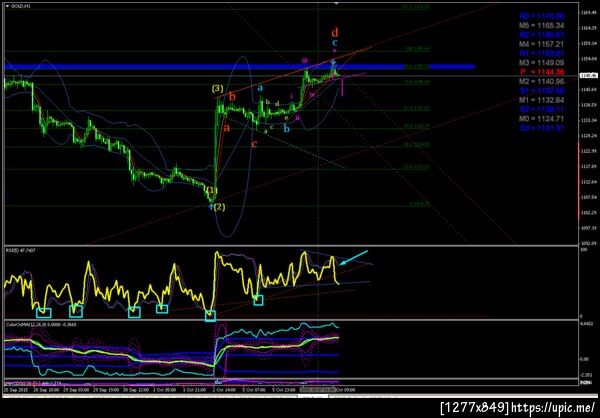
Task: Select the yellow (1) wave label
Action: [212, 190]
